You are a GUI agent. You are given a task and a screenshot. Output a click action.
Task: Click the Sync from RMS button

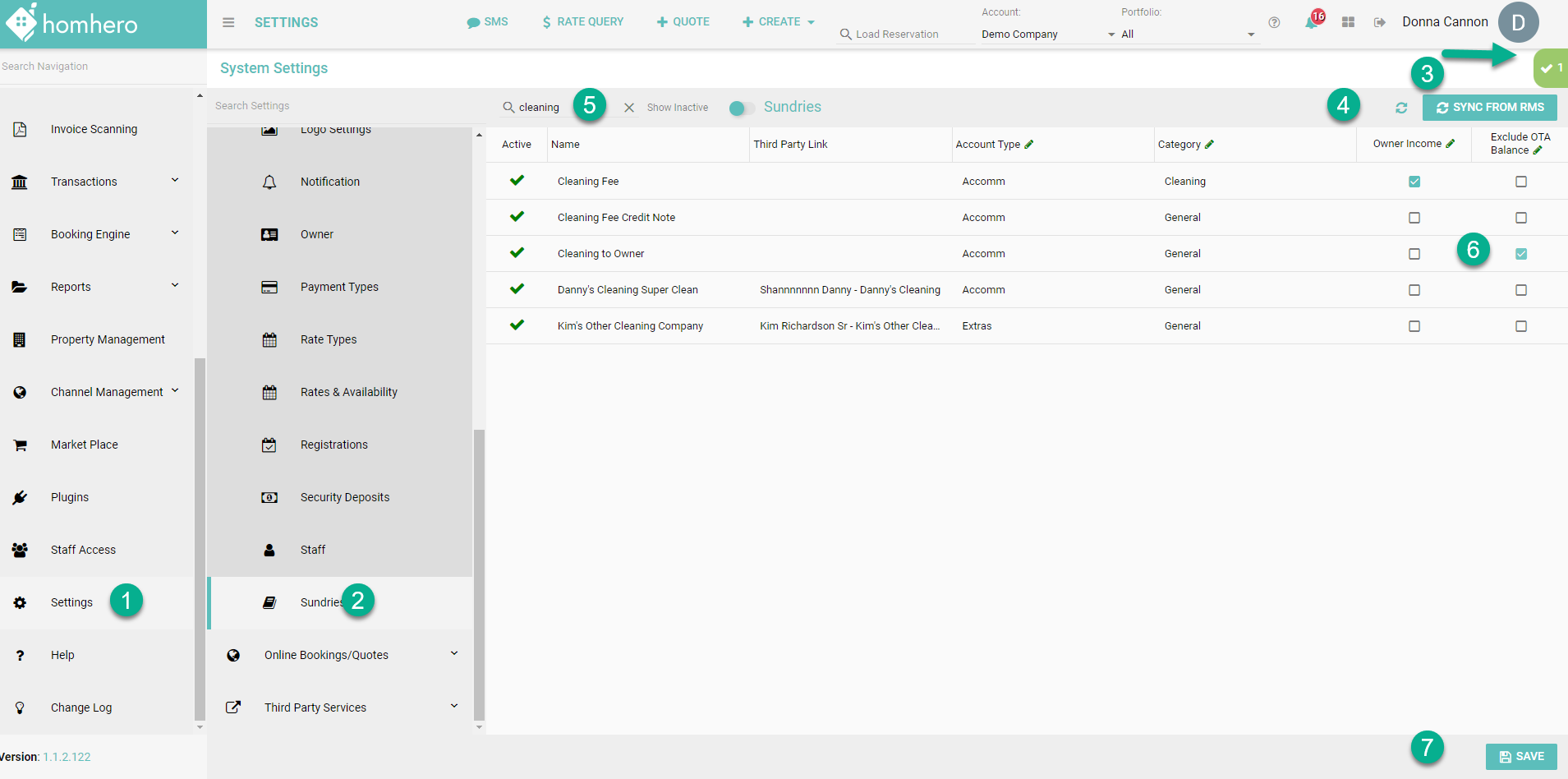(x=1490, y=108)
